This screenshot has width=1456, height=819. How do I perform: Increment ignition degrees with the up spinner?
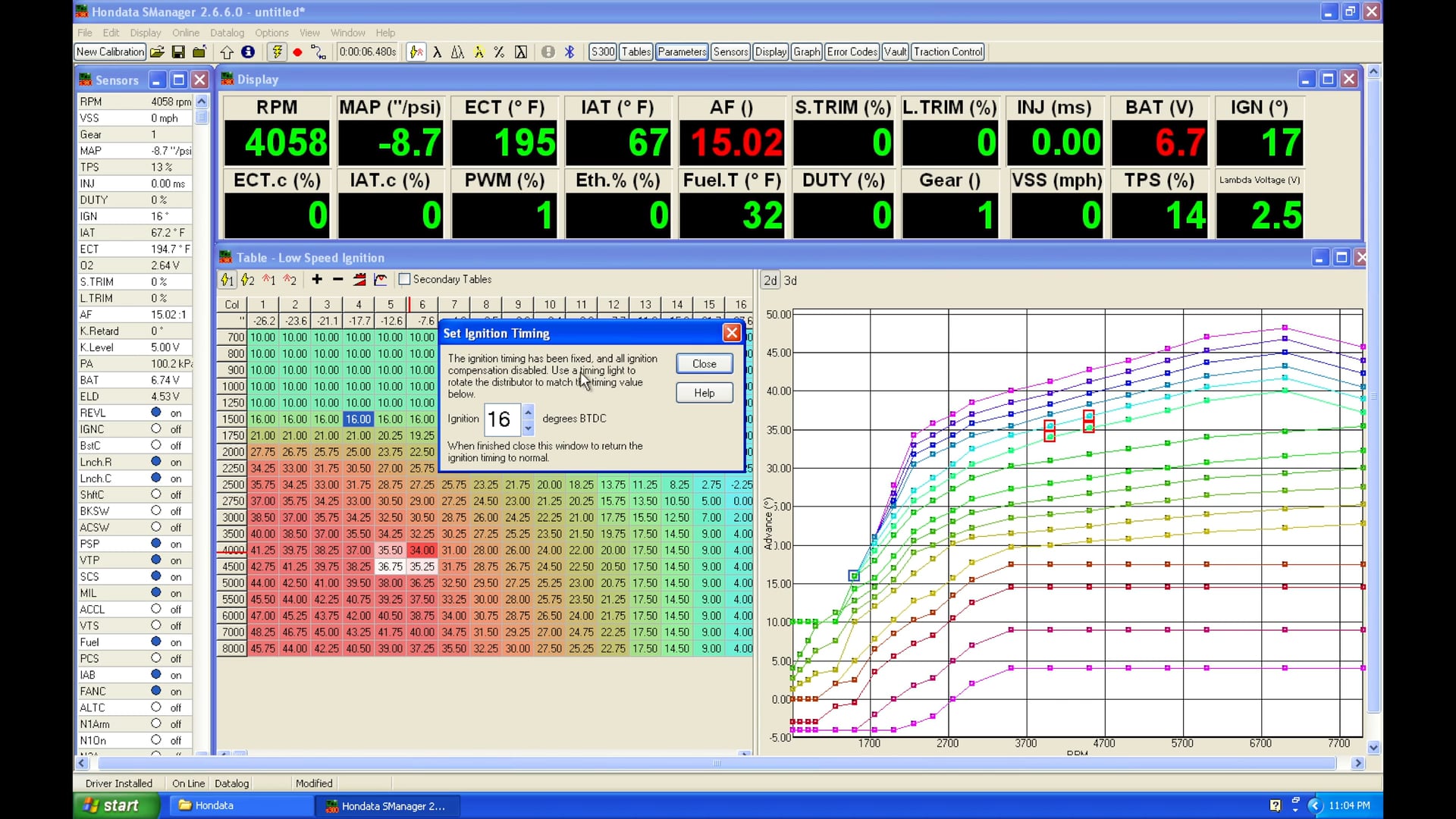click(528, 414)
